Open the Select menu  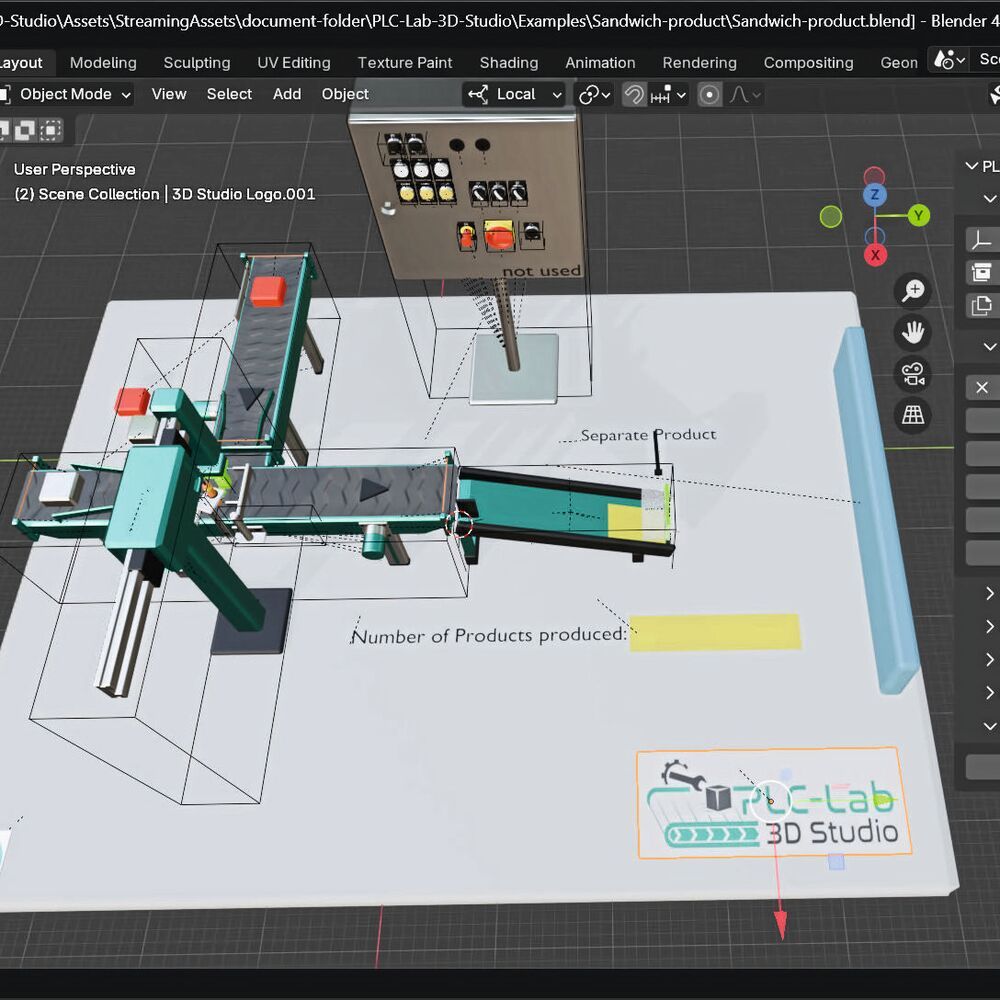[229, 94]
